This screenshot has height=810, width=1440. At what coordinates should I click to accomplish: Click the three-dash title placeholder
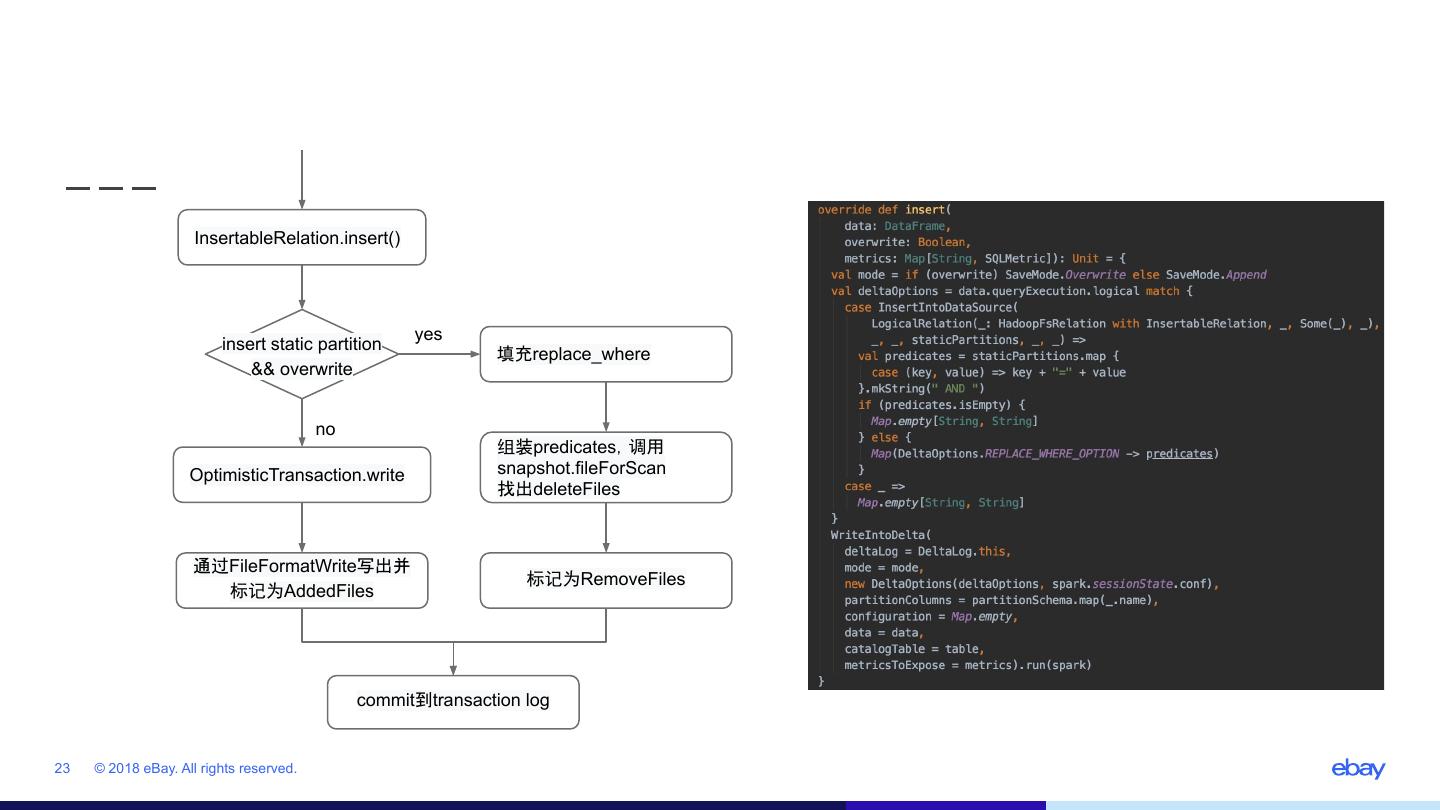pos(111,187)
